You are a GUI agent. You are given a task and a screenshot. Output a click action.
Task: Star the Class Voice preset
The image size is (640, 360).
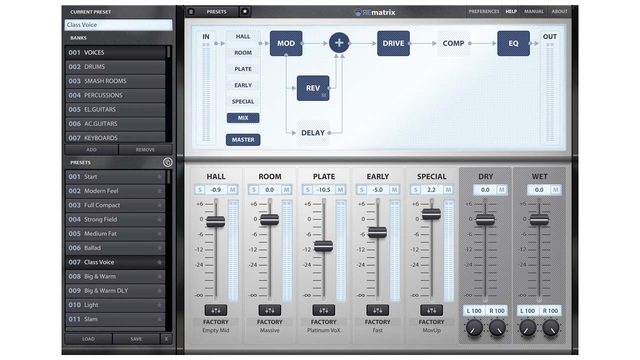point(160,262)
